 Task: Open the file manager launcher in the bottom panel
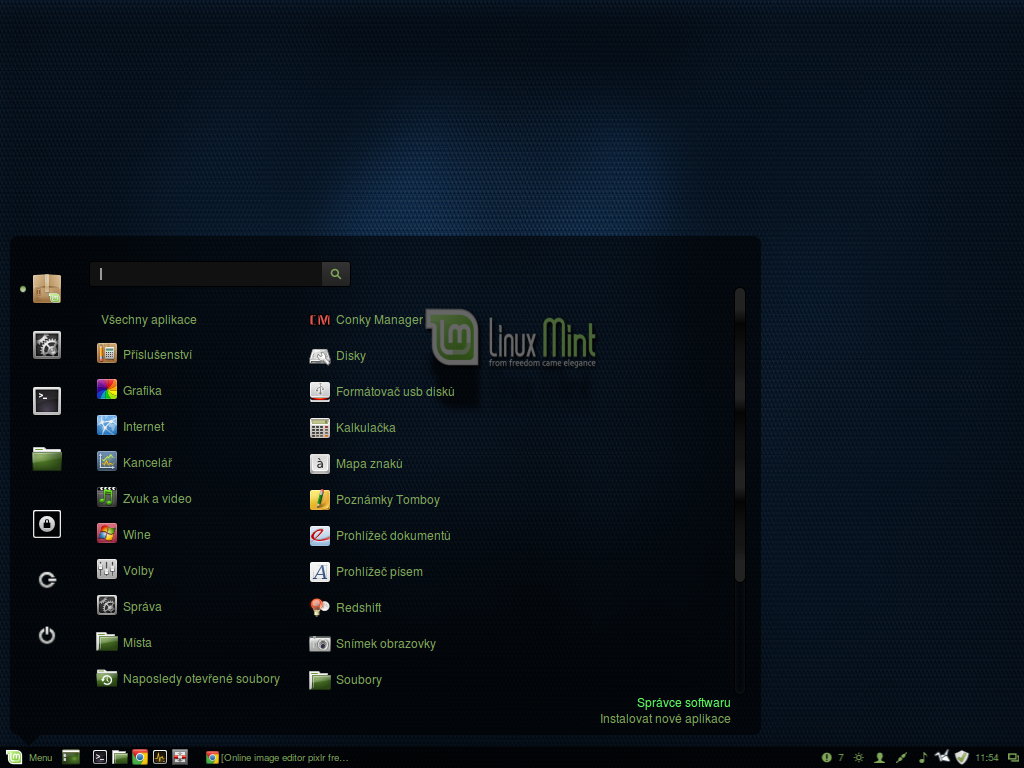[x=120, y=757]
